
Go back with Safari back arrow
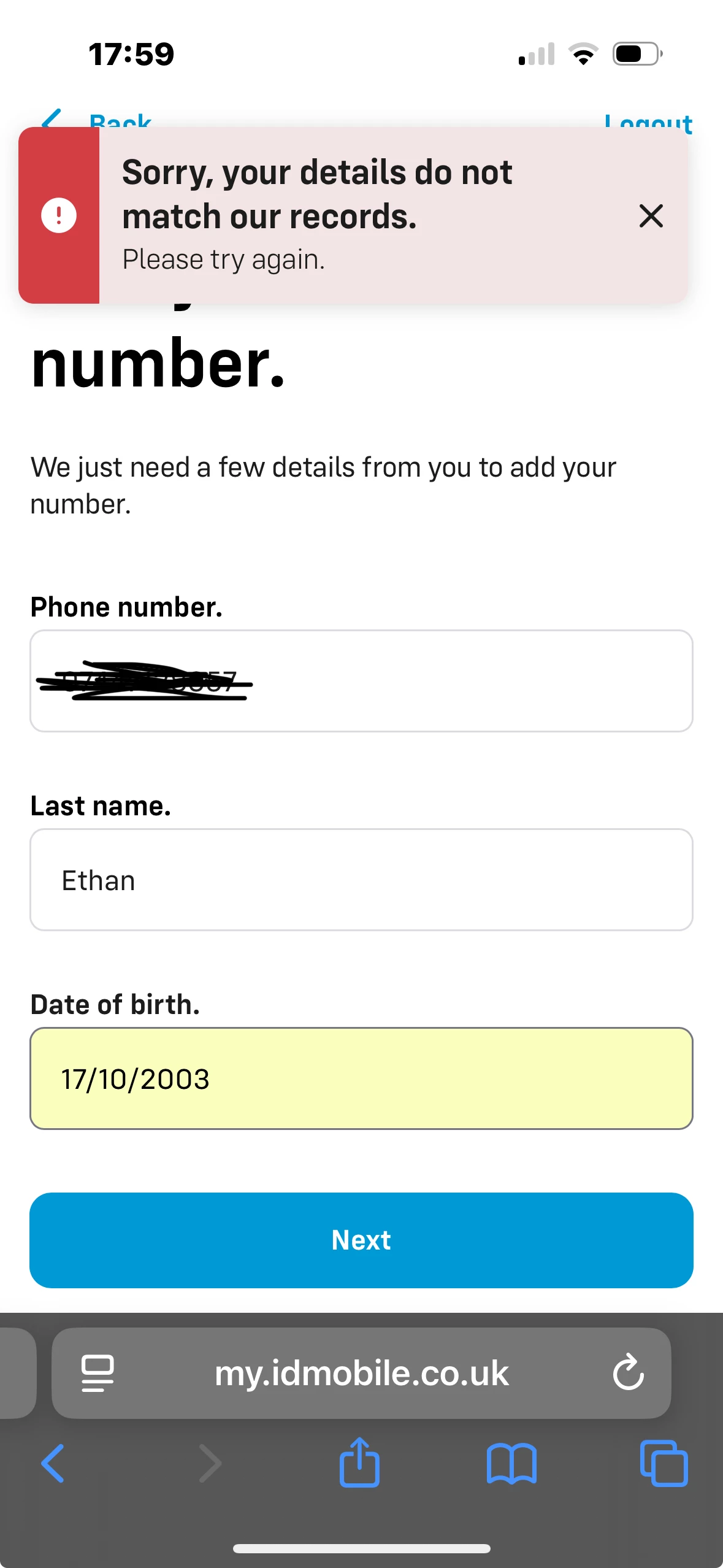[x=53, y=1463]
